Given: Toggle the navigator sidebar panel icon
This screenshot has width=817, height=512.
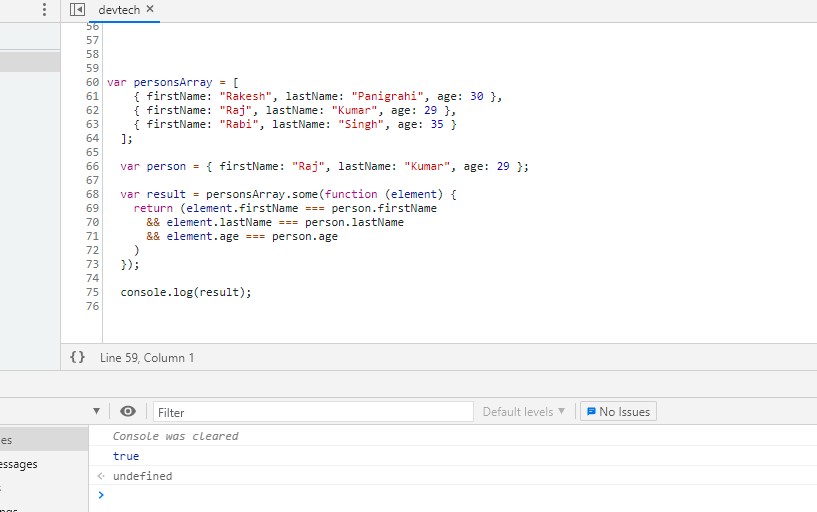Looking at the screenshot, I should pyautogui.click(x=77, y=9).
